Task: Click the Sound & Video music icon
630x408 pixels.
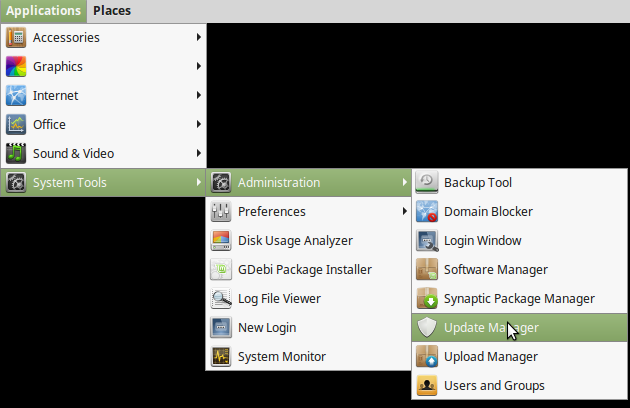Action: pyautogui.click(x=16, y=153)
